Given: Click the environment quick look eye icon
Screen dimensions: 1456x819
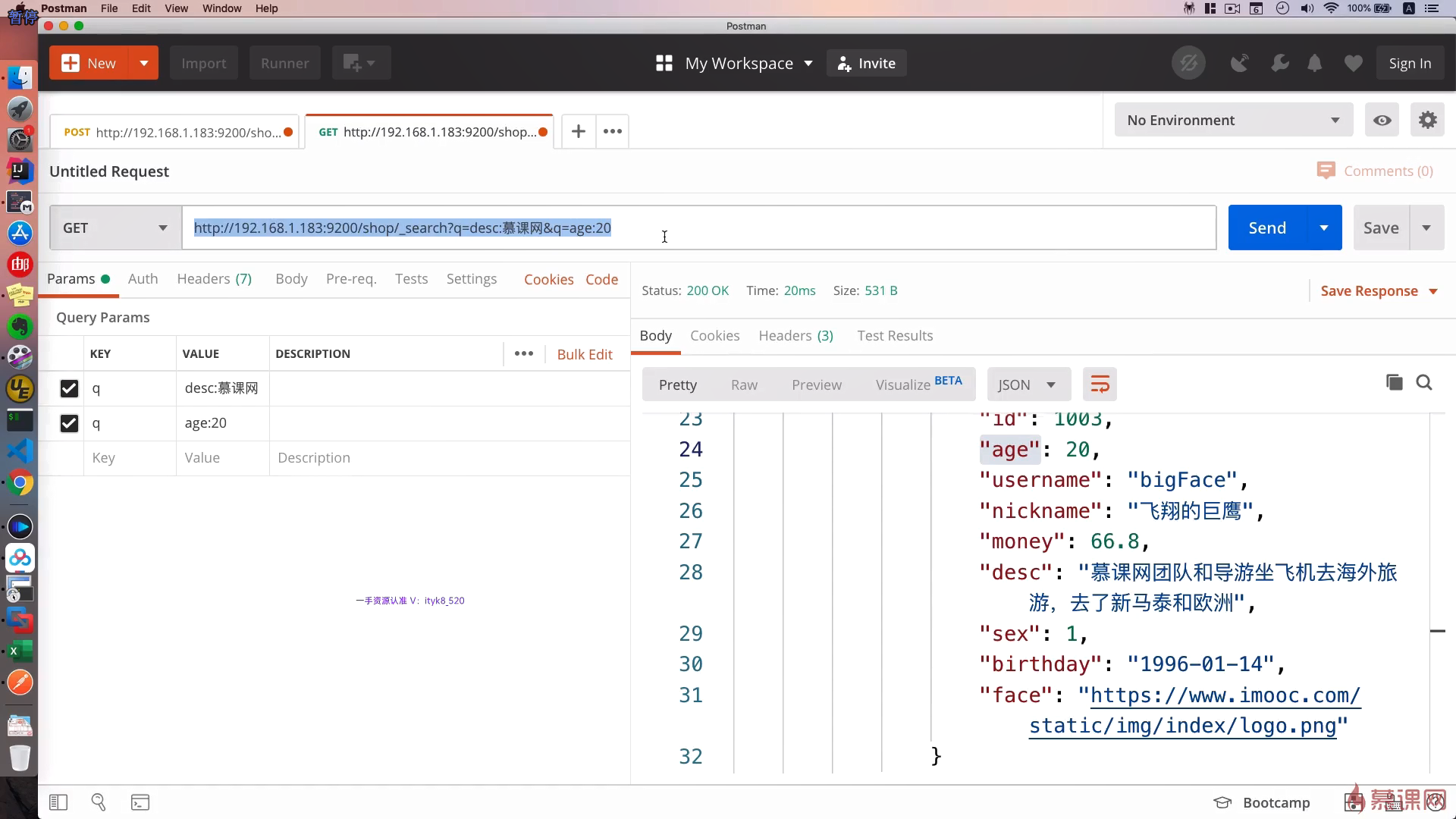Looking at the screenshot, I should pyautogui.click(x=1382, y=121).
